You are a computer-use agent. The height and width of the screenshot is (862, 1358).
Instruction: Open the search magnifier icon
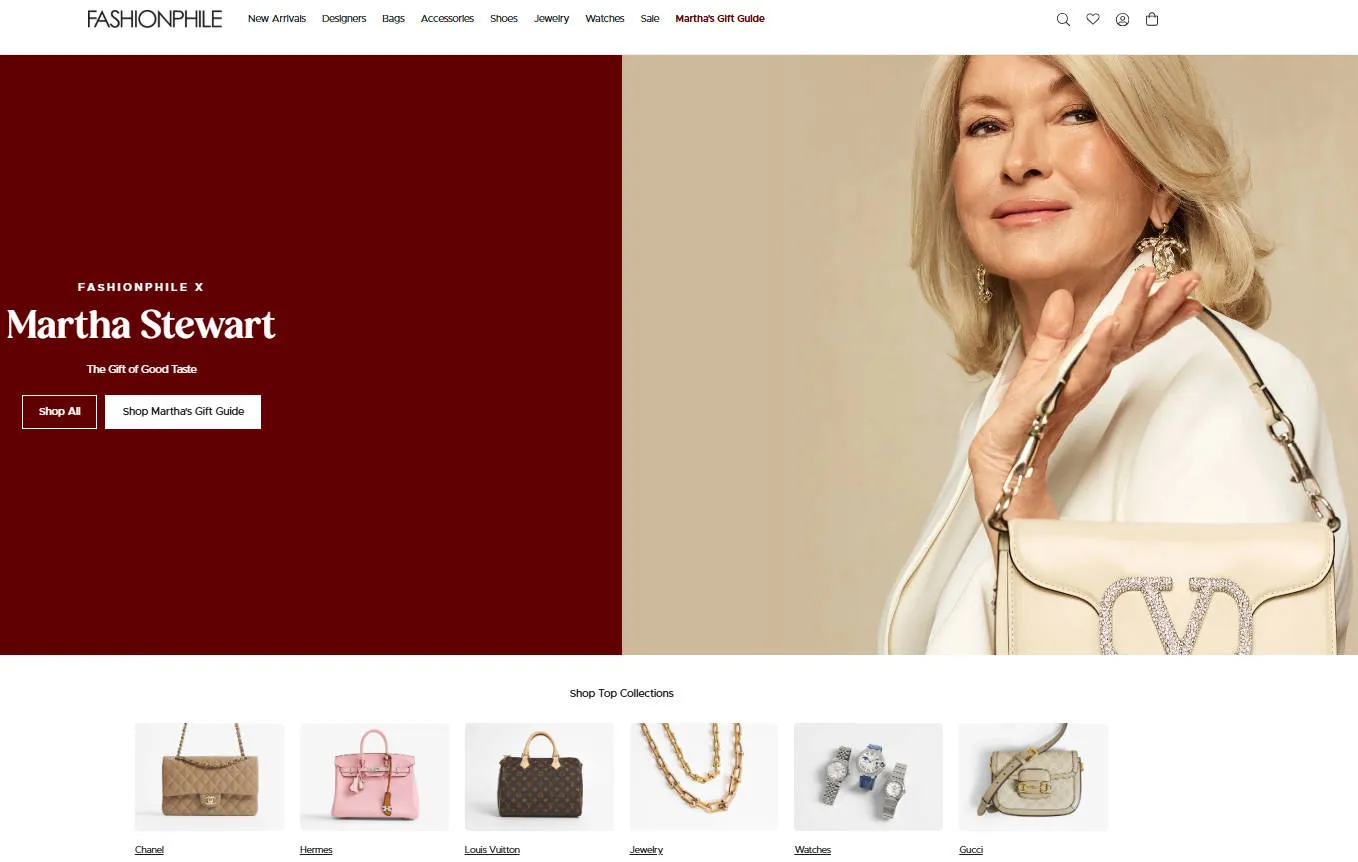coord(1063,19)
